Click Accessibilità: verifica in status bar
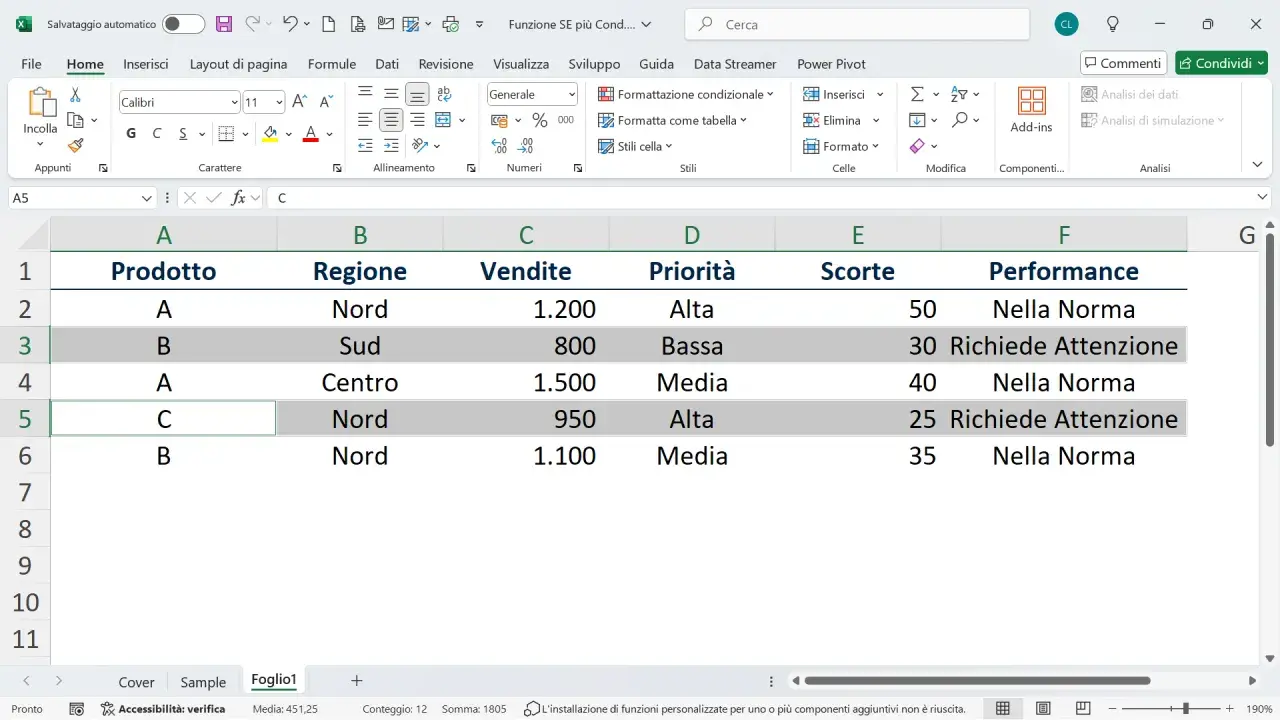 [162, 709]
